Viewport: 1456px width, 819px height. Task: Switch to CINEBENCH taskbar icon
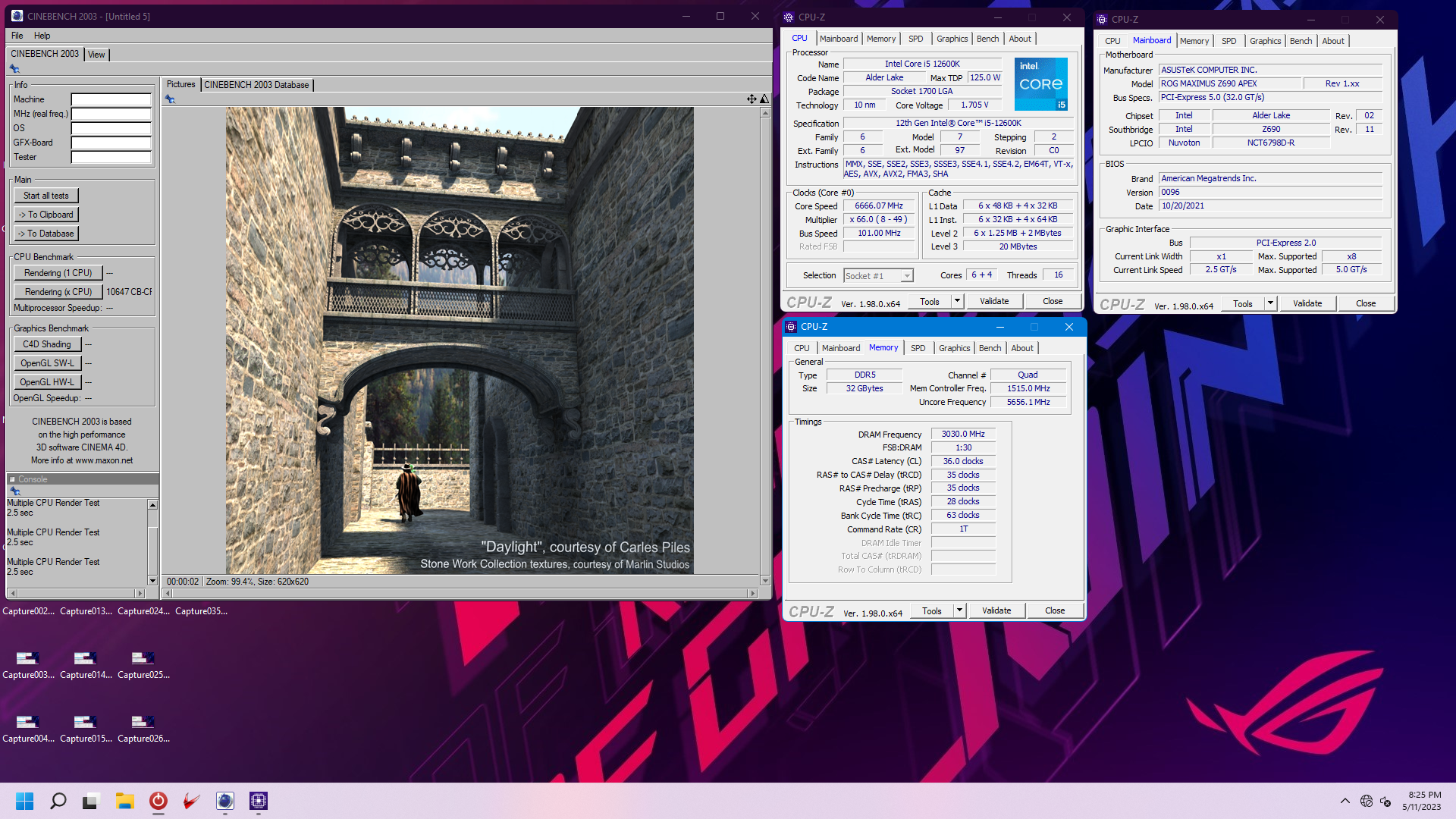(x=225, y=801)
